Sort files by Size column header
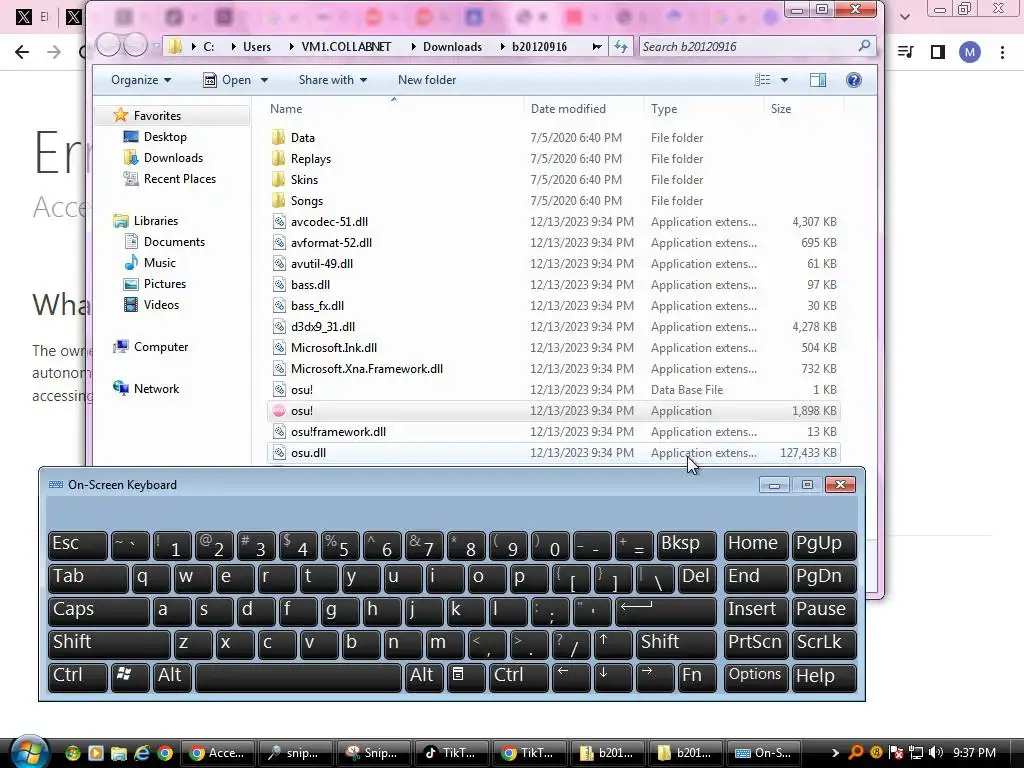Screen dimensions: 1024x768 803,109
